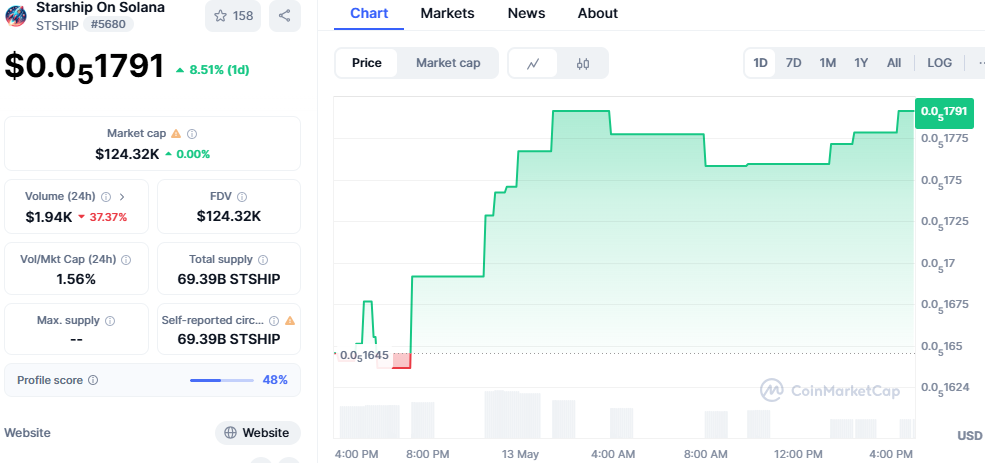Open the Total supply info icon

tap(263, 259)
